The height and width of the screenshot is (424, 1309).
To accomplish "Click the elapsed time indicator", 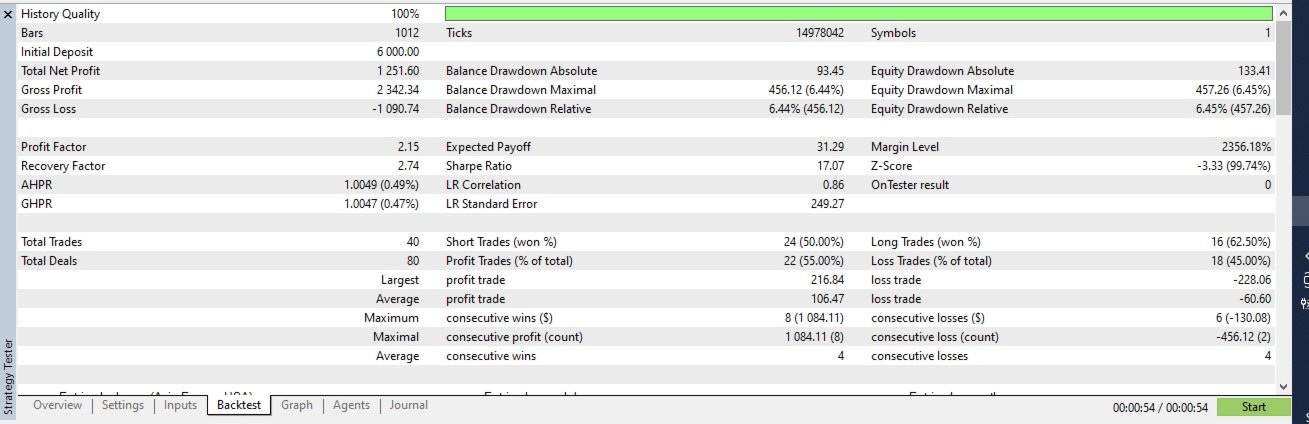I will pos(1160,407).
